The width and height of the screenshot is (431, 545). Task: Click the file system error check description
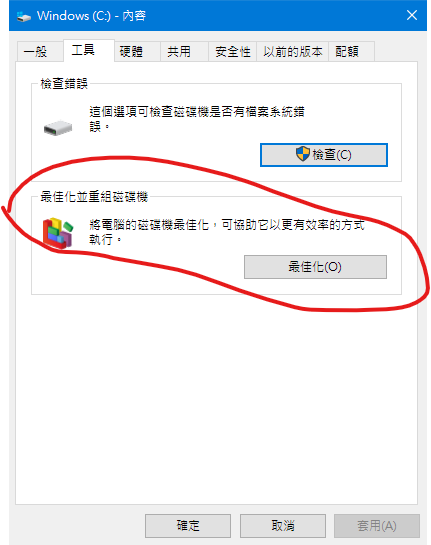pyautogui.click(x=197, y=119)
